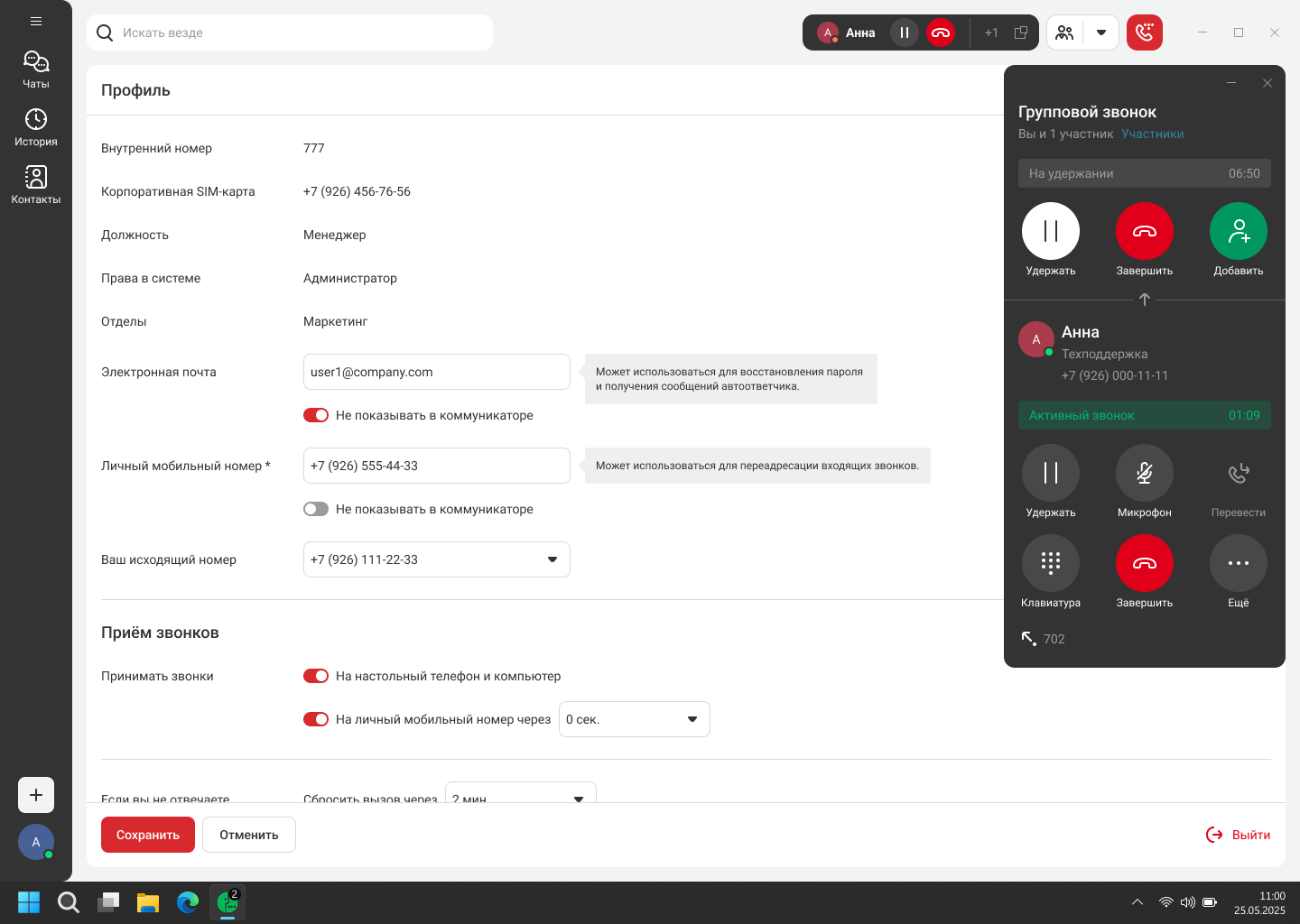The width and height of the screenshot is (1300, 924).
Task: Mute the microphone in active call
Action: 1144,473
